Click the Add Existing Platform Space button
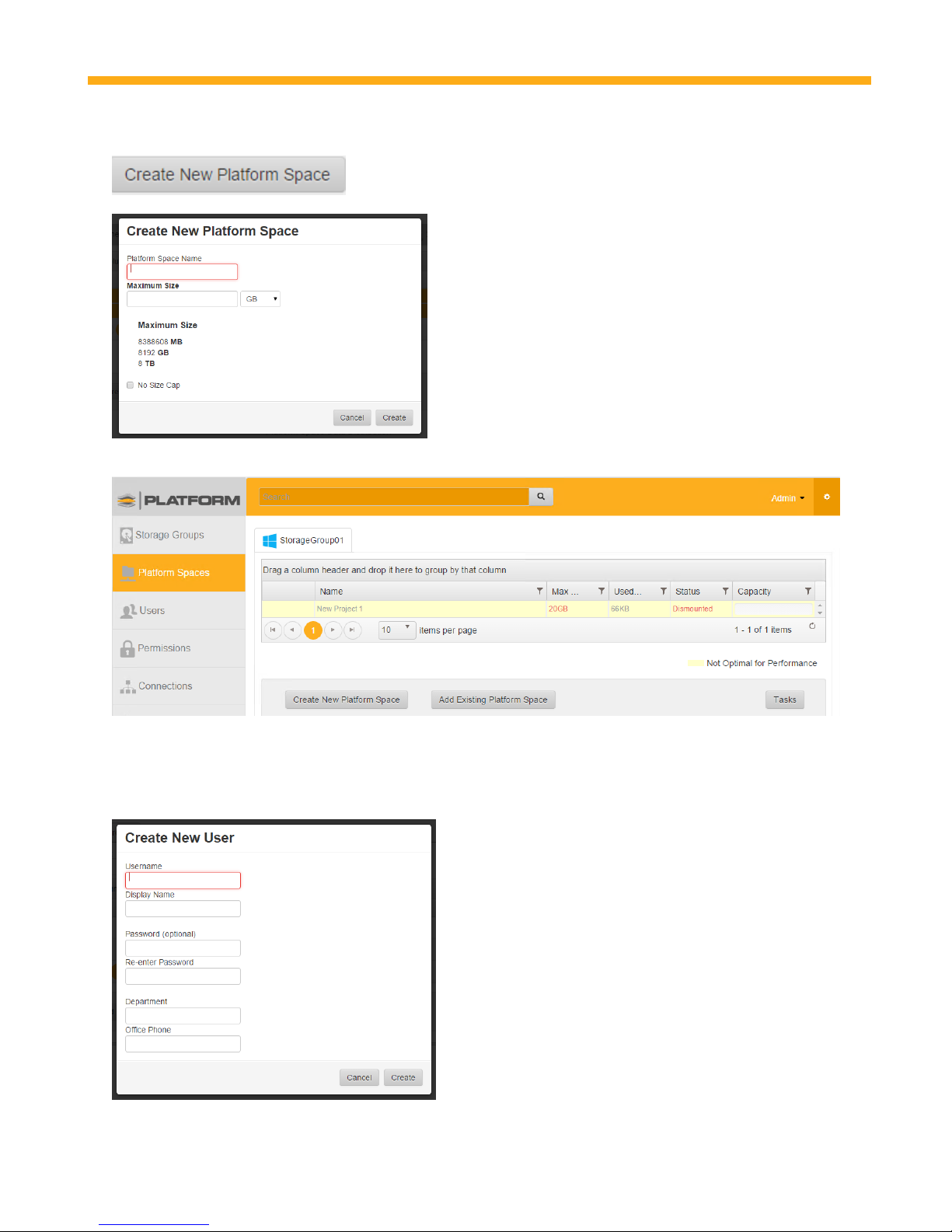 point(493,700)
